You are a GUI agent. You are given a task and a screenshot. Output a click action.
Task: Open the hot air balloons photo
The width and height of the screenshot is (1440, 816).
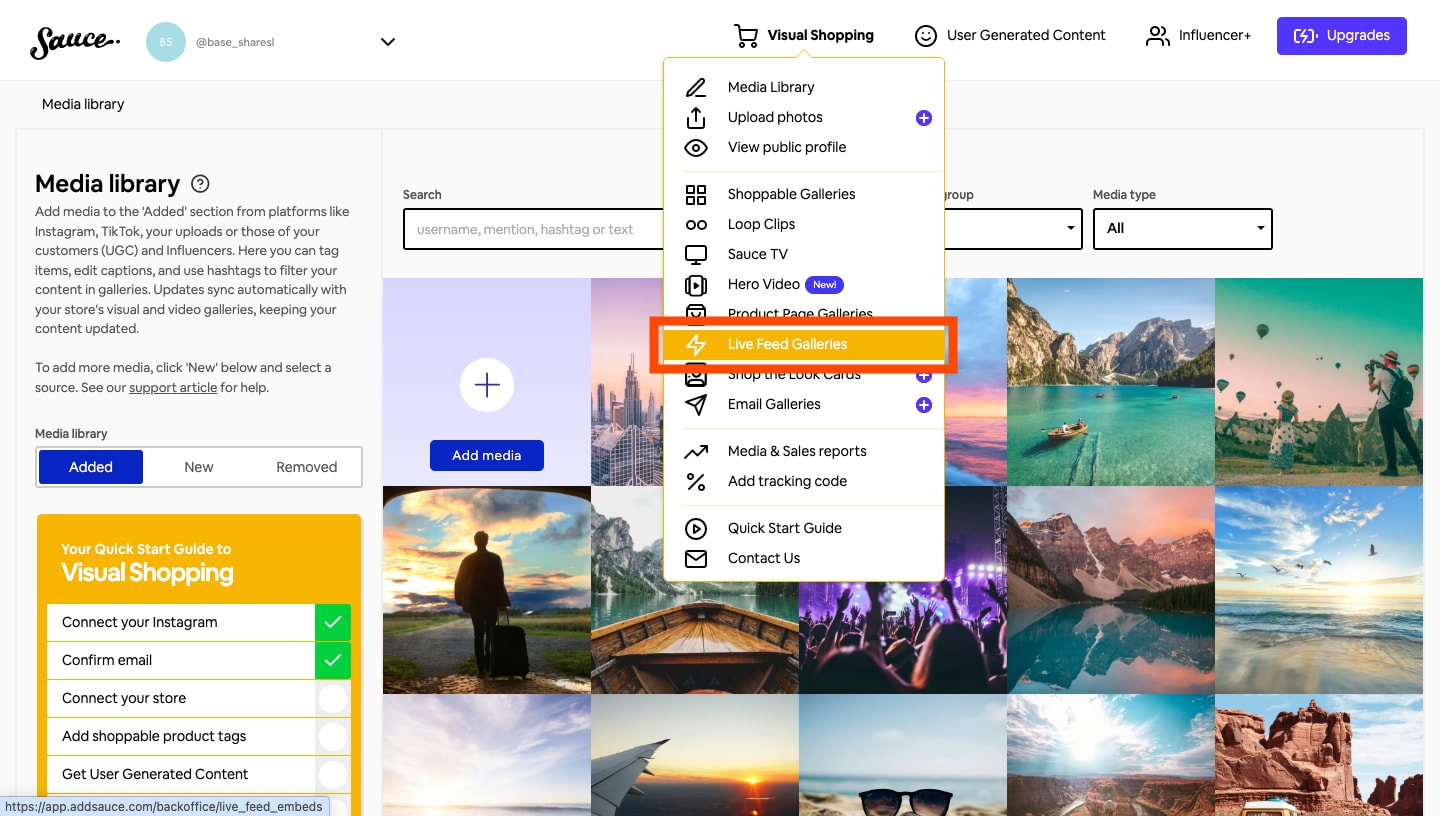tap(1319, 382)
